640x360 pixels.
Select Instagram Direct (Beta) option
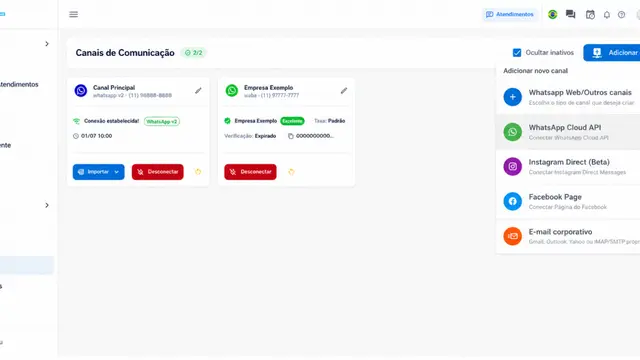[568, 167]
